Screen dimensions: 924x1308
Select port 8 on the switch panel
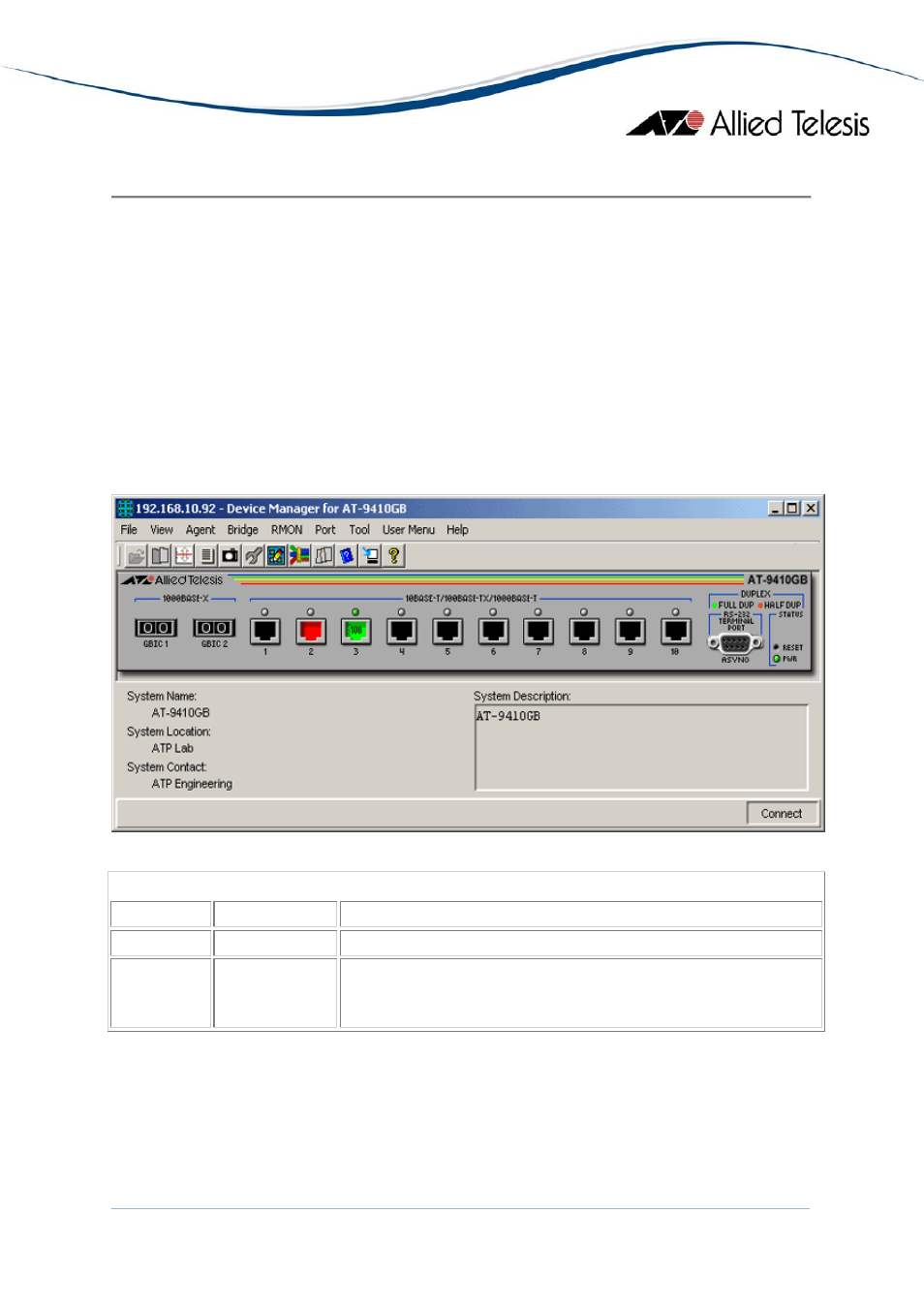coord(584,631)
